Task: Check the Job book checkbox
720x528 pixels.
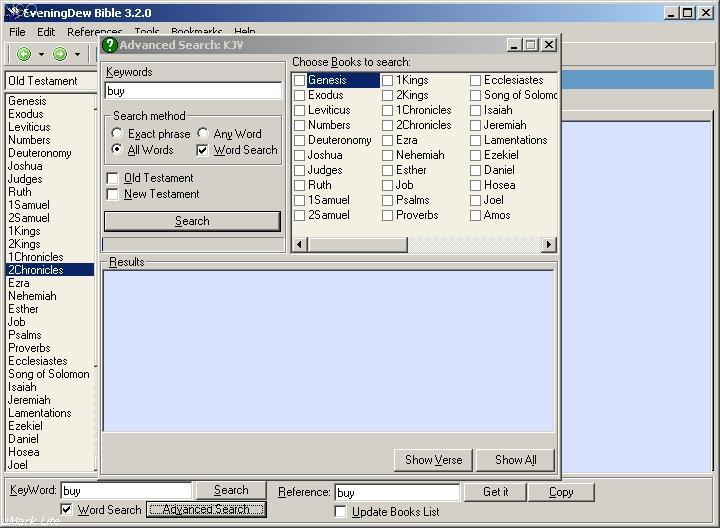Action: [x=388, y=185]
